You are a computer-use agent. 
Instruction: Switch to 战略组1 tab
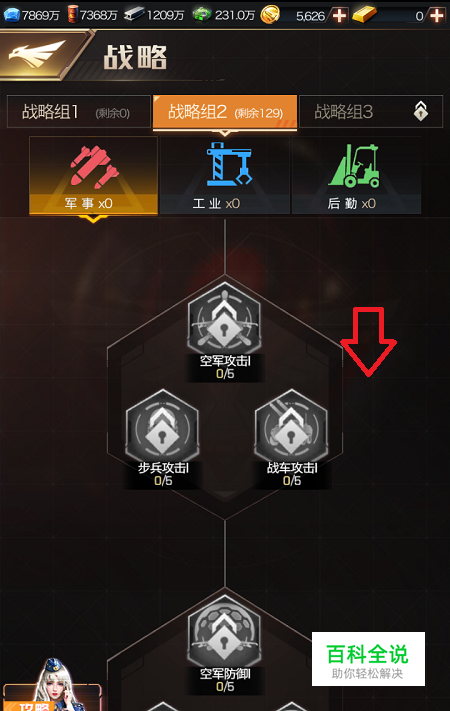coord(79,112)
